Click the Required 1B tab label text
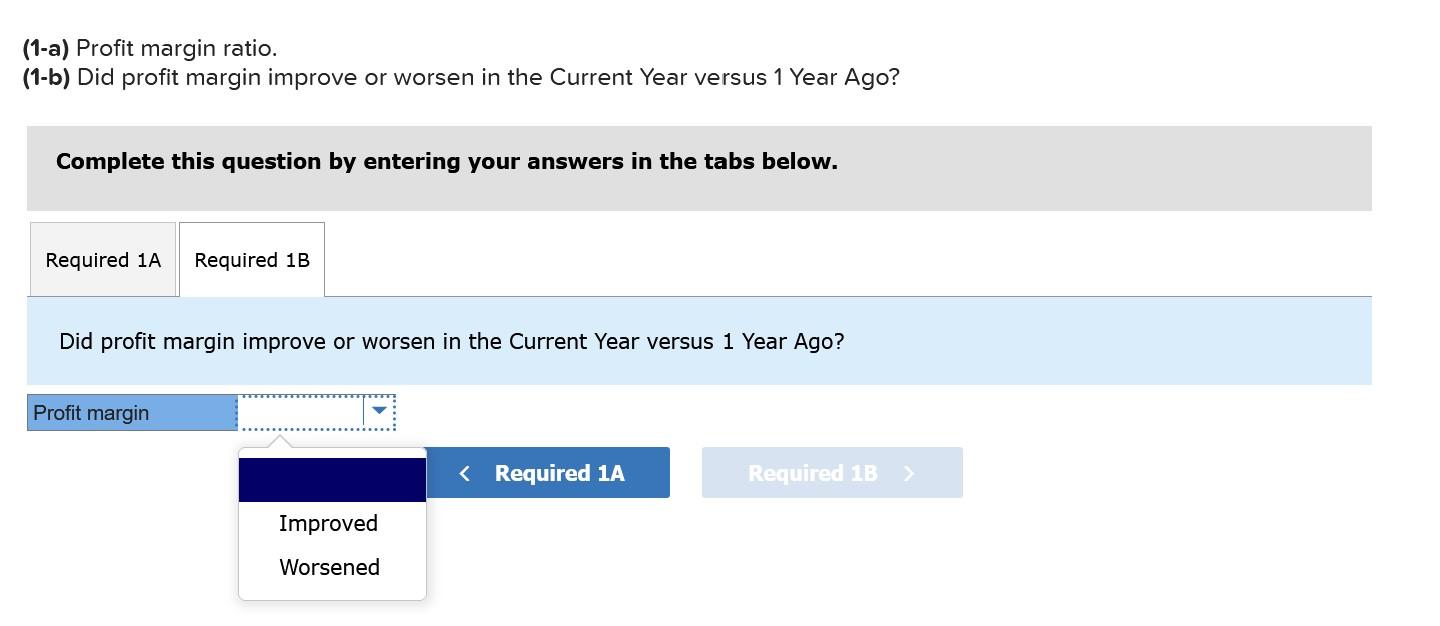 coord(251,259)
